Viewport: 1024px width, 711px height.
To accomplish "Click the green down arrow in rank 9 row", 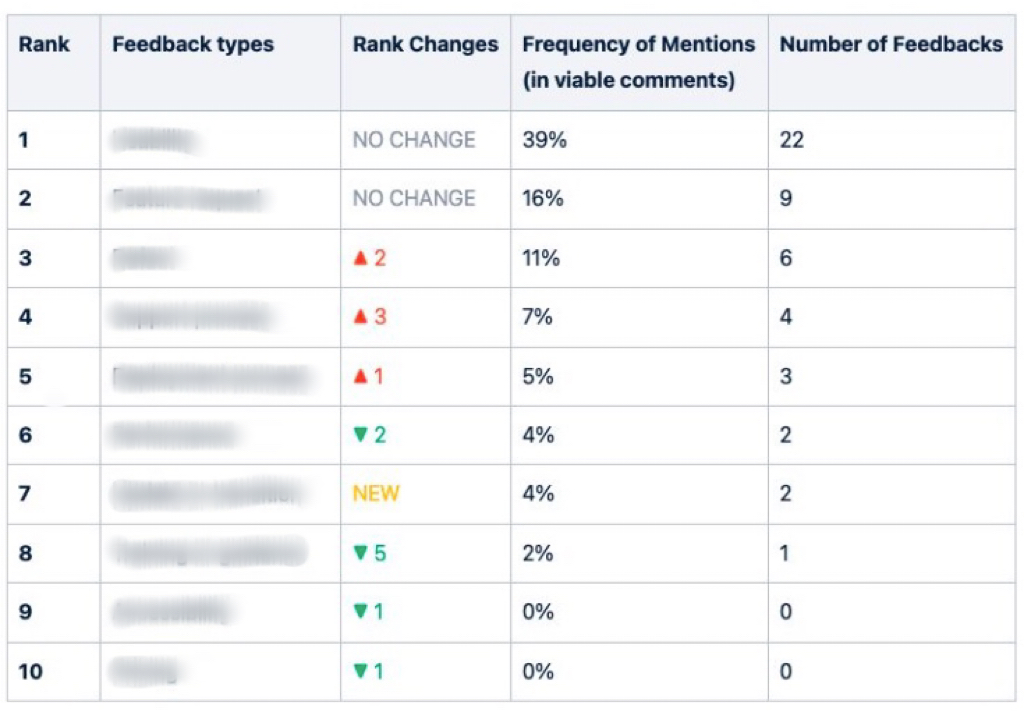I will point(361,612).
